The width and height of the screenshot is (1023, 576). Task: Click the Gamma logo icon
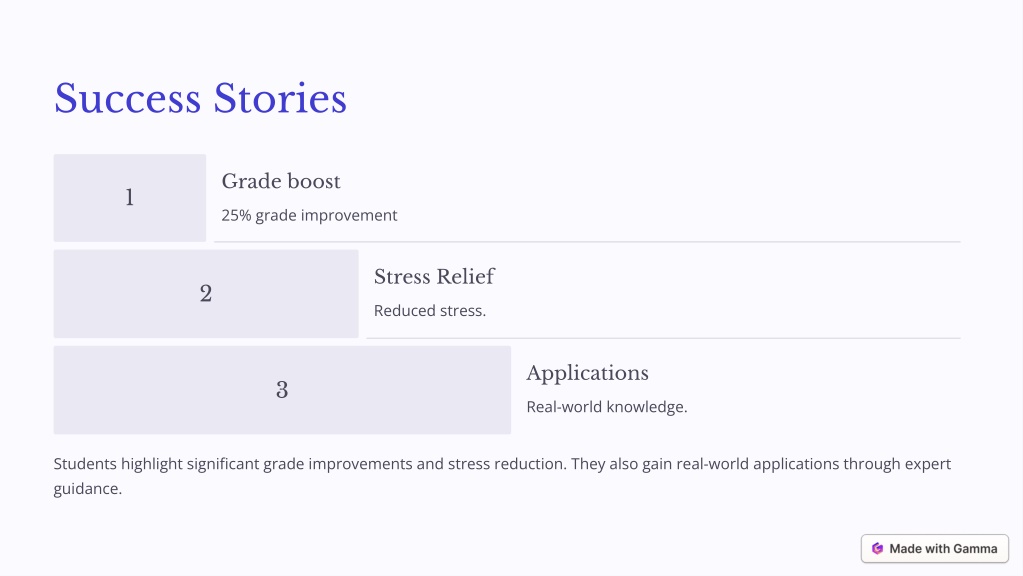coord(878,549)
